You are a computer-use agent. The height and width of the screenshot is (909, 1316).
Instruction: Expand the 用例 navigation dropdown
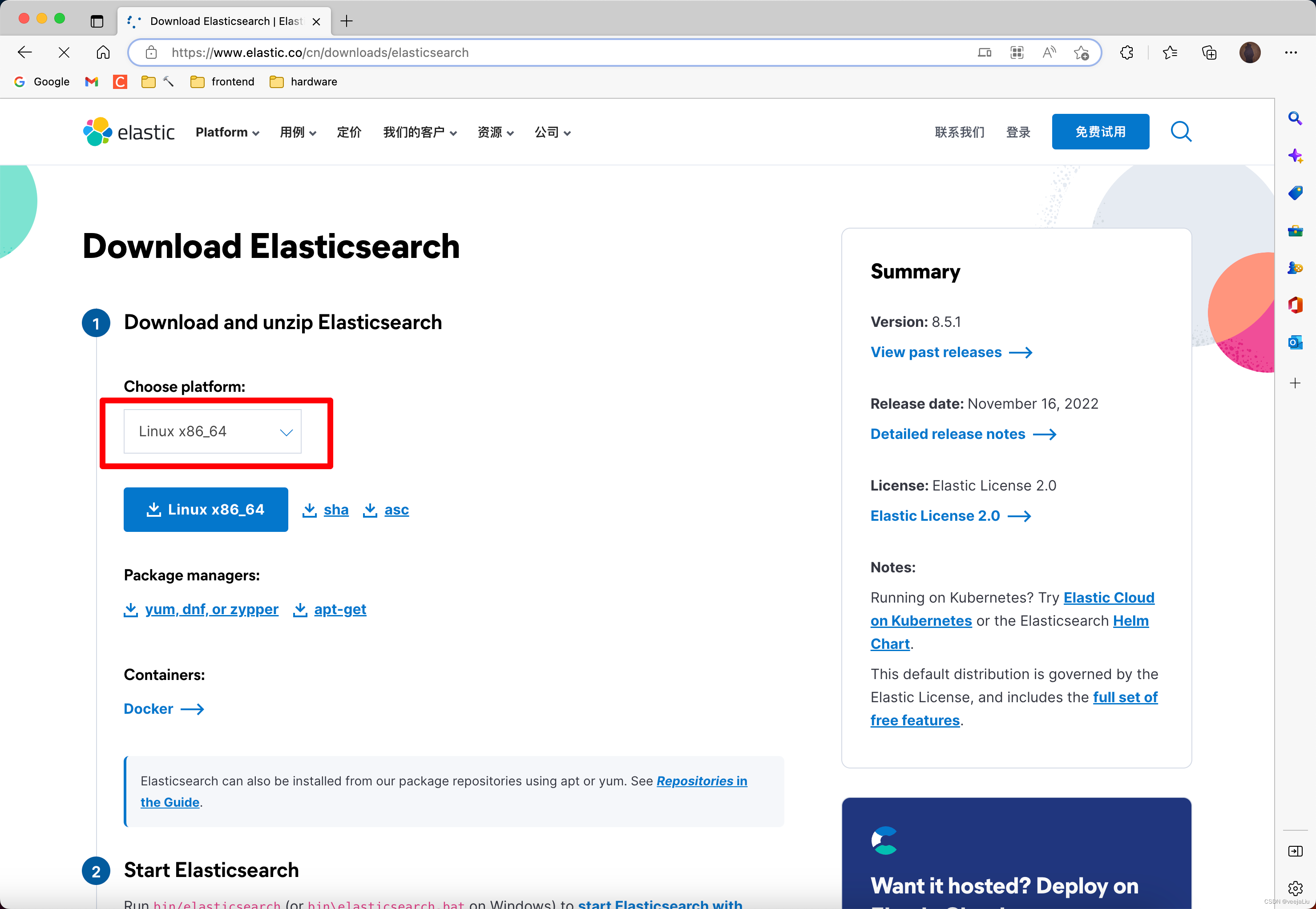pyautogui.click(x=296, y=132)
